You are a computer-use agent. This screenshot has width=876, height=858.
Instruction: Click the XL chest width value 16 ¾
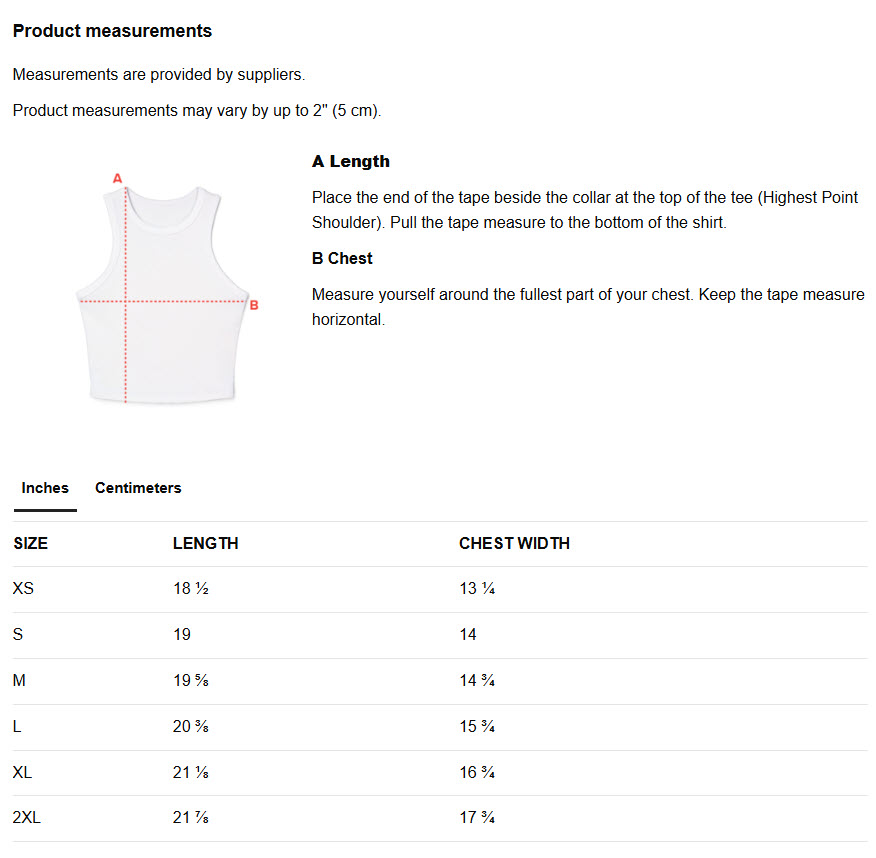[x=477, y=773]
